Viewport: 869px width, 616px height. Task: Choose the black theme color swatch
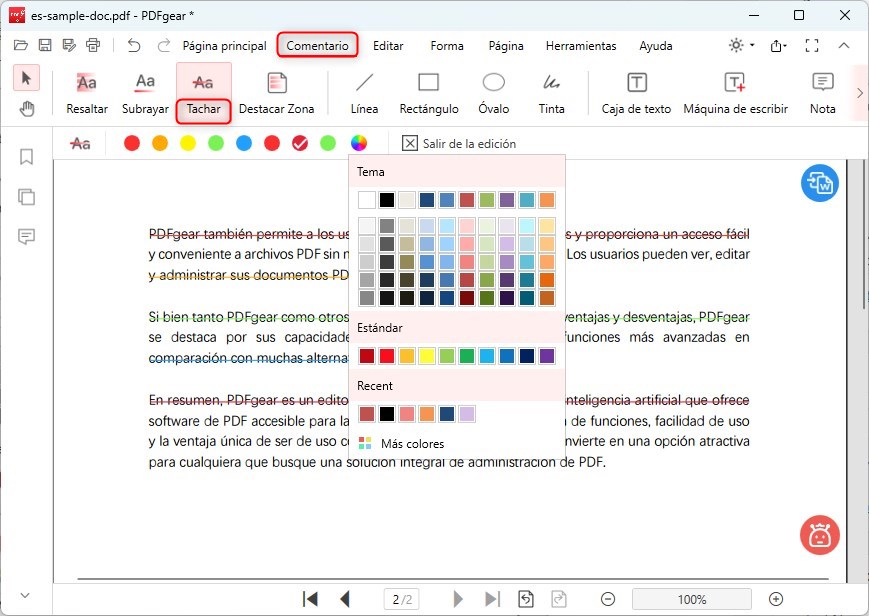click(x=387, y=200)
